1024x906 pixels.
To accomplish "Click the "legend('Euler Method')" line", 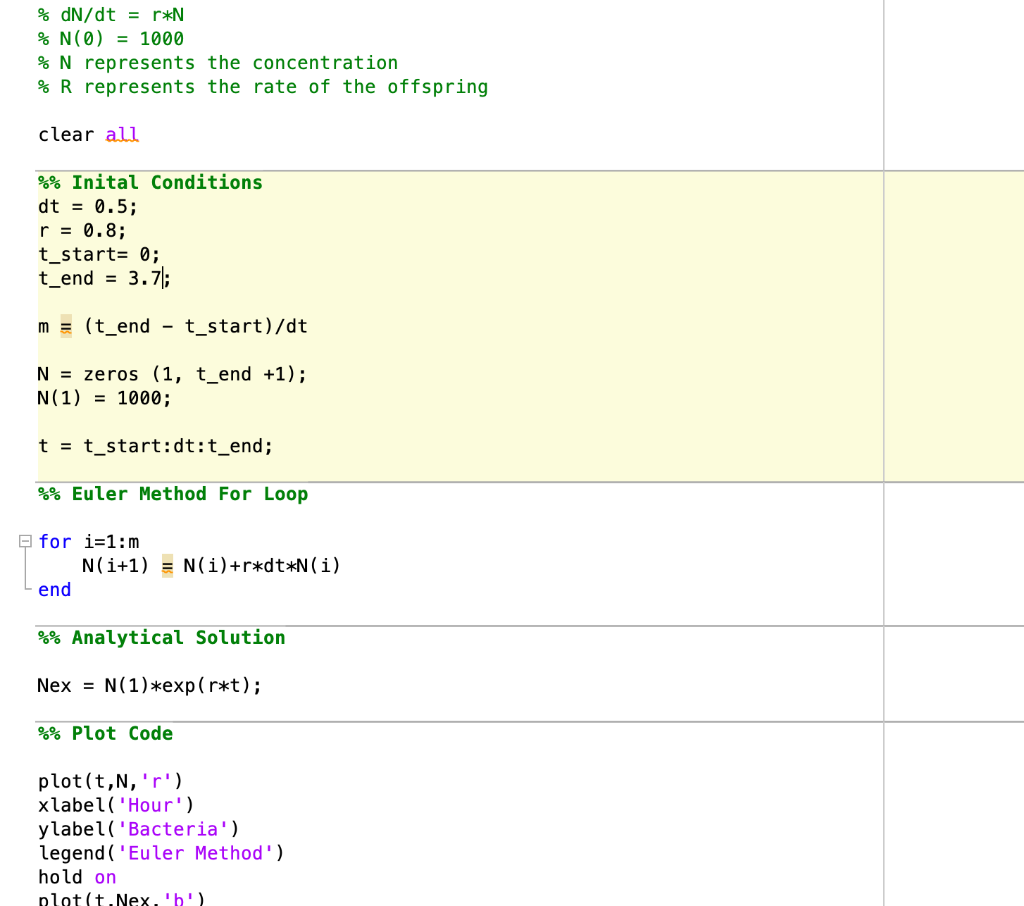I will pos(161,853).
